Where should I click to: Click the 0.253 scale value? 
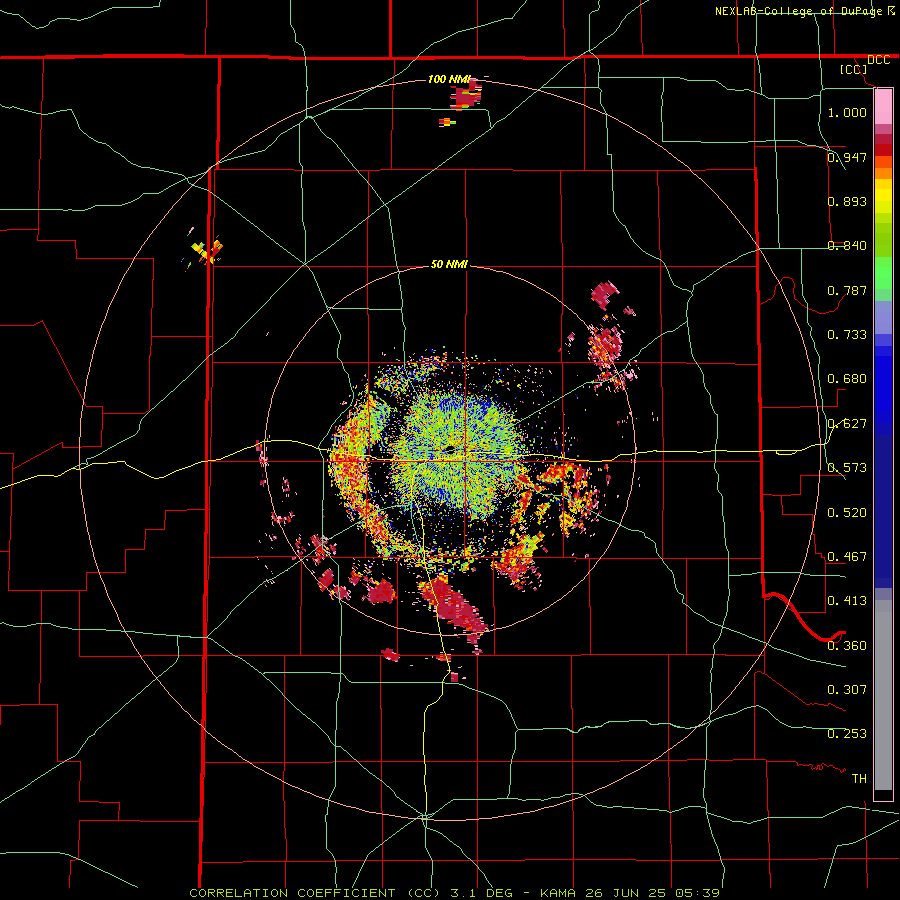[x=847, y=734]
